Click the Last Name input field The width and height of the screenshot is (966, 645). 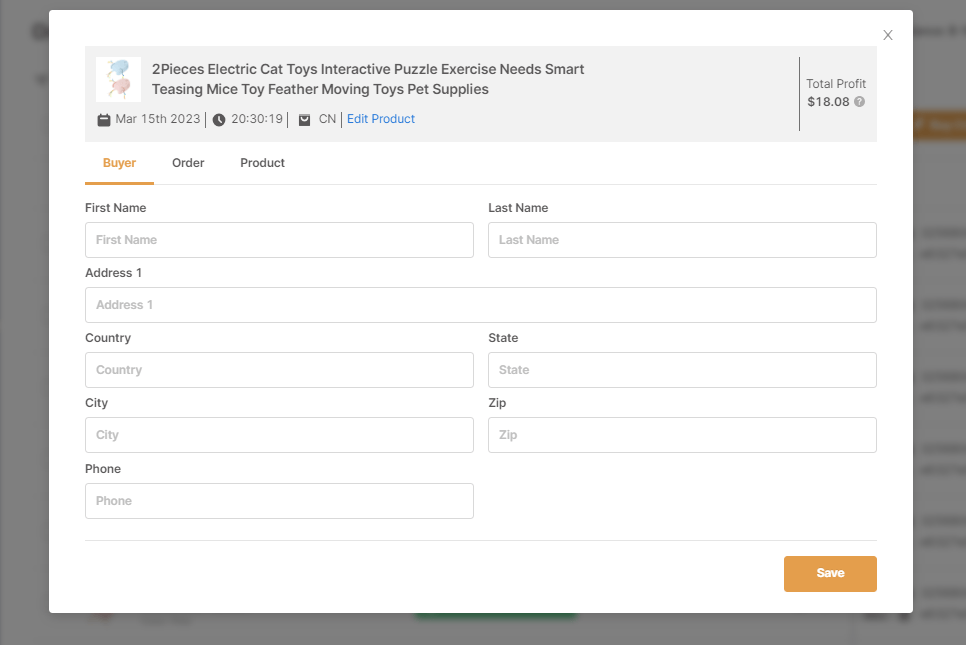pyautogui.click(x=682, y=240)
